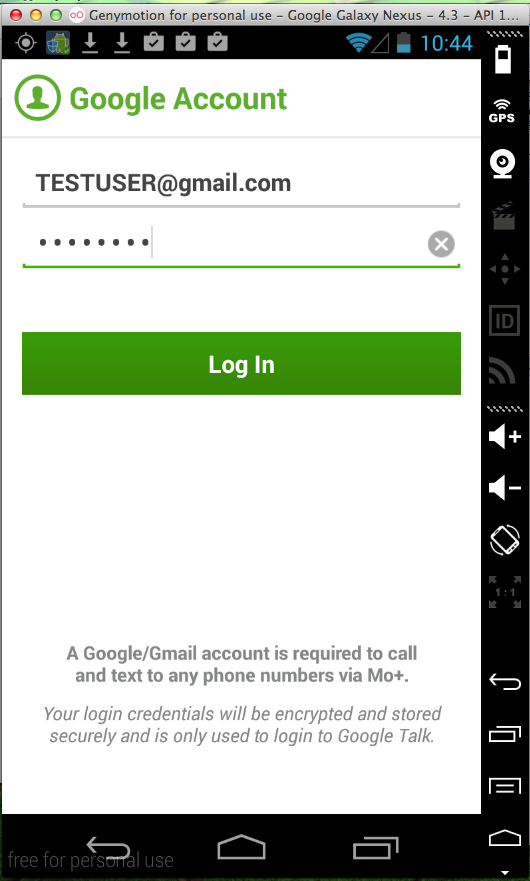Tap the Wi-Fi status bar icon
Screen dimensions: 530x881
pos(358,42)
